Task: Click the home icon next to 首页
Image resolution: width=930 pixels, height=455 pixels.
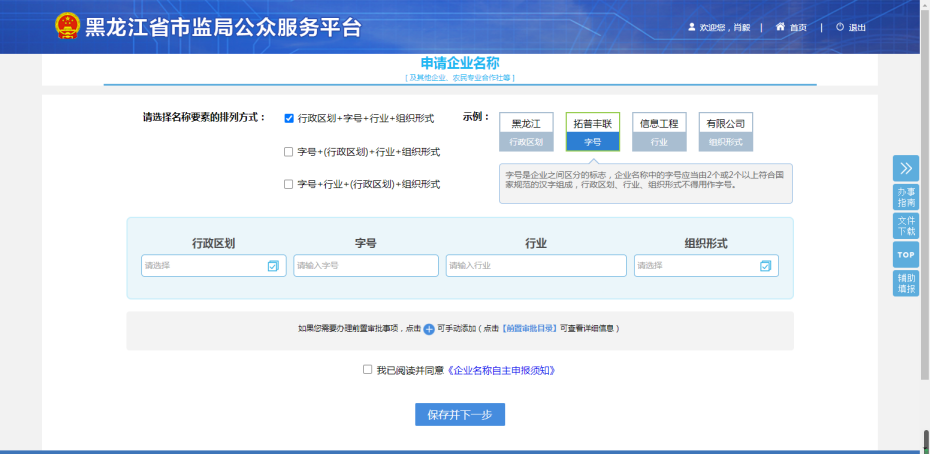Action: 781,27
